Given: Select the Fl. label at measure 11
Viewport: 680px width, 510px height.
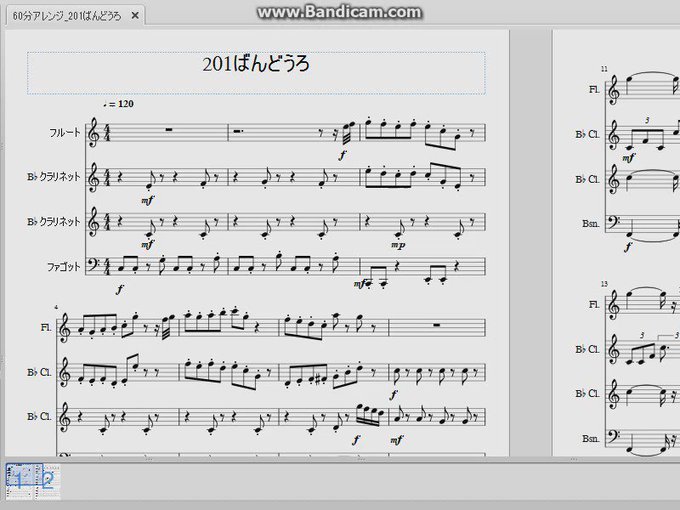Looking at the screenshot, I should tap(594, 89).
